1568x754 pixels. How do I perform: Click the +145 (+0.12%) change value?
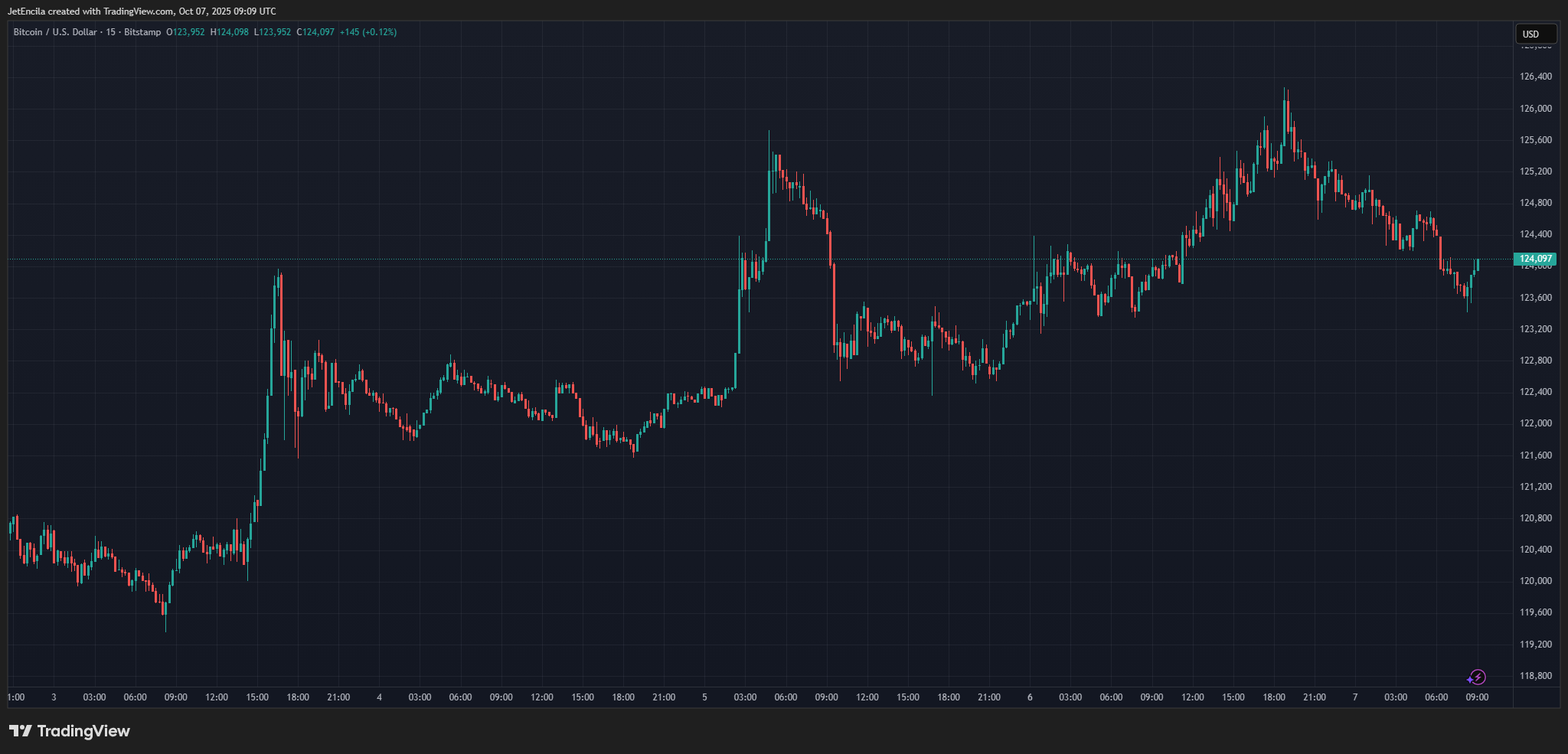click(x=368, y=32)
